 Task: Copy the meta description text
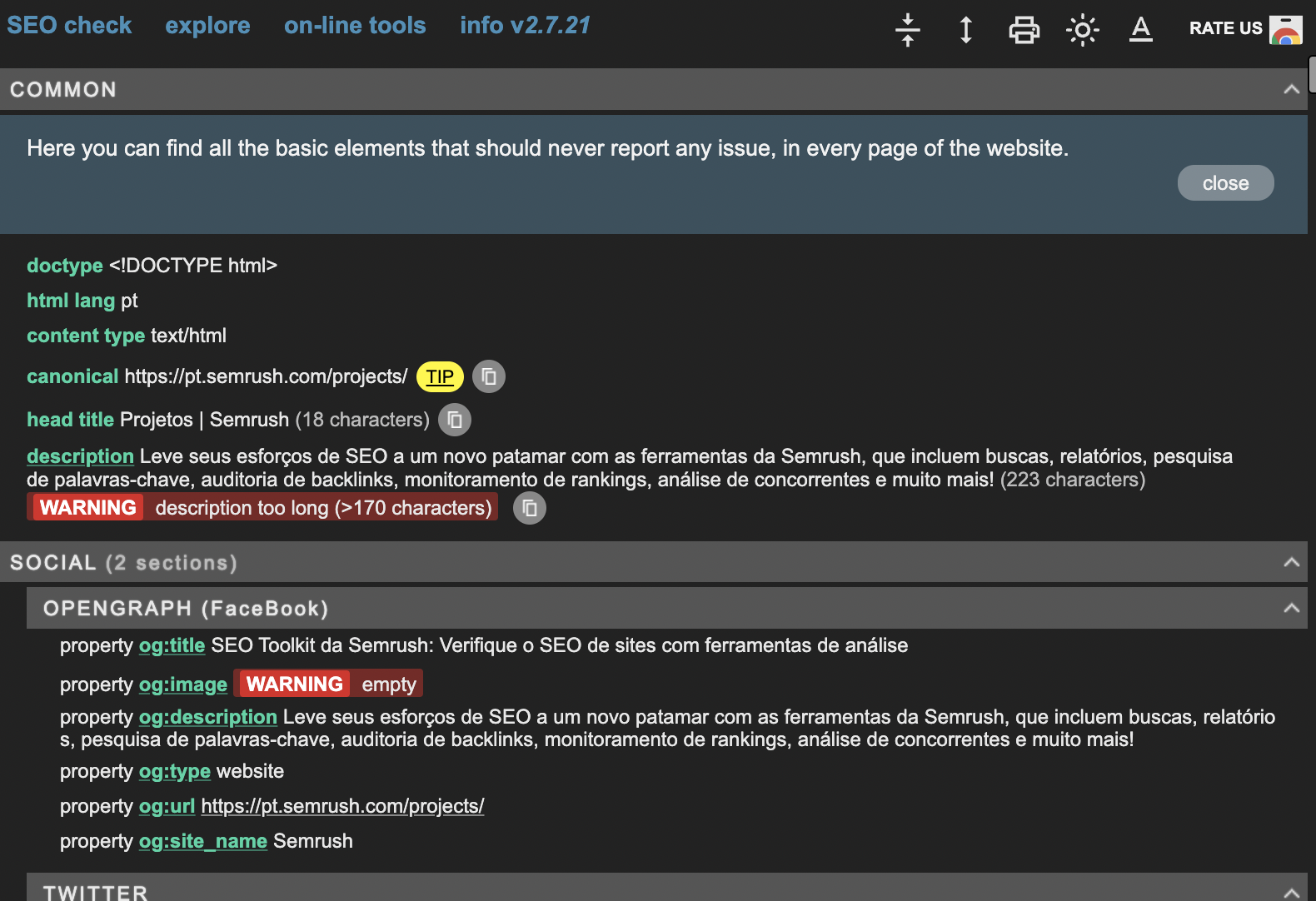pyautogui.click(x=530, y=508)
